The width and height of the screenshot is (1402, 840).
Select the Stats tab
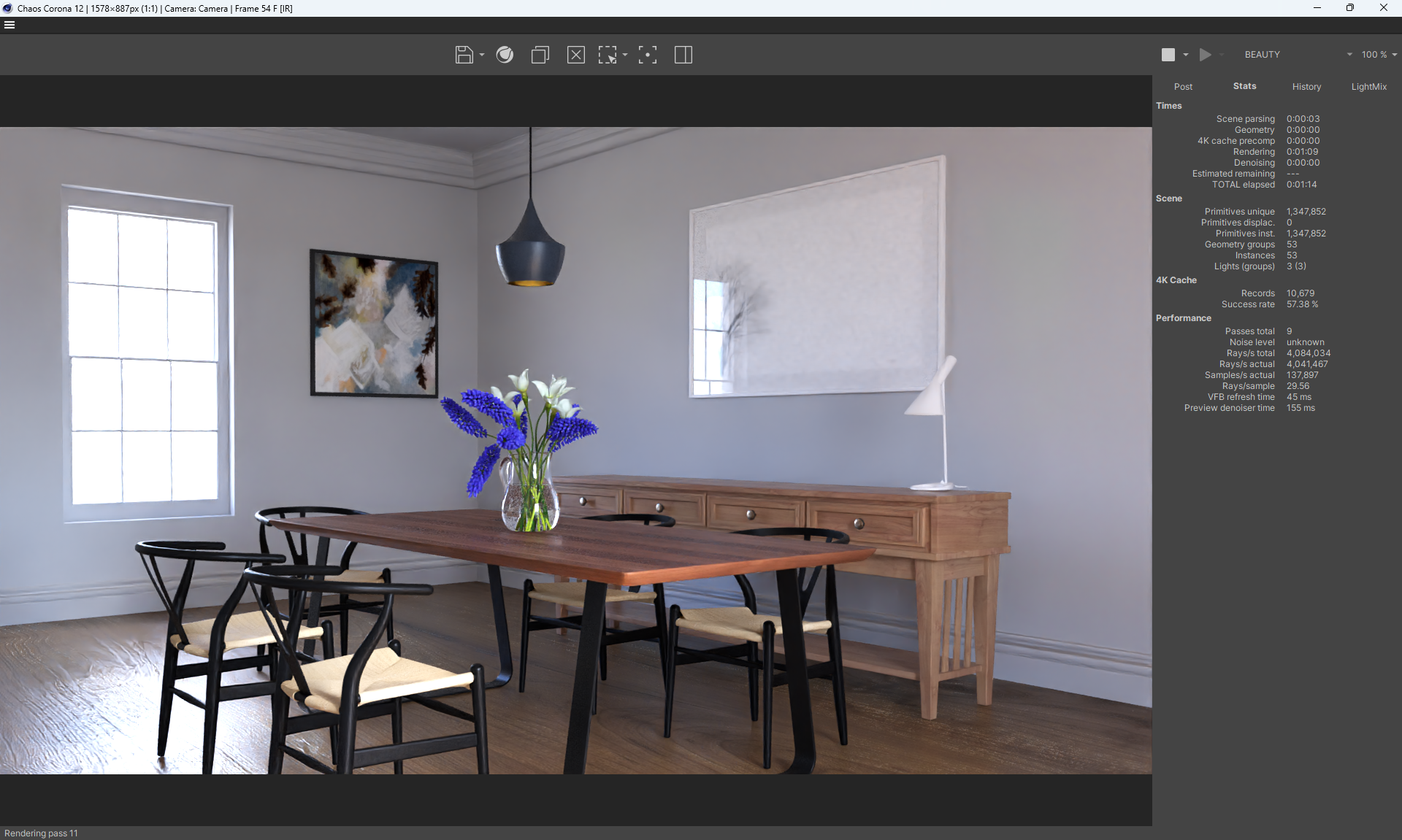pyautogui.click(x=1244, y=86)
